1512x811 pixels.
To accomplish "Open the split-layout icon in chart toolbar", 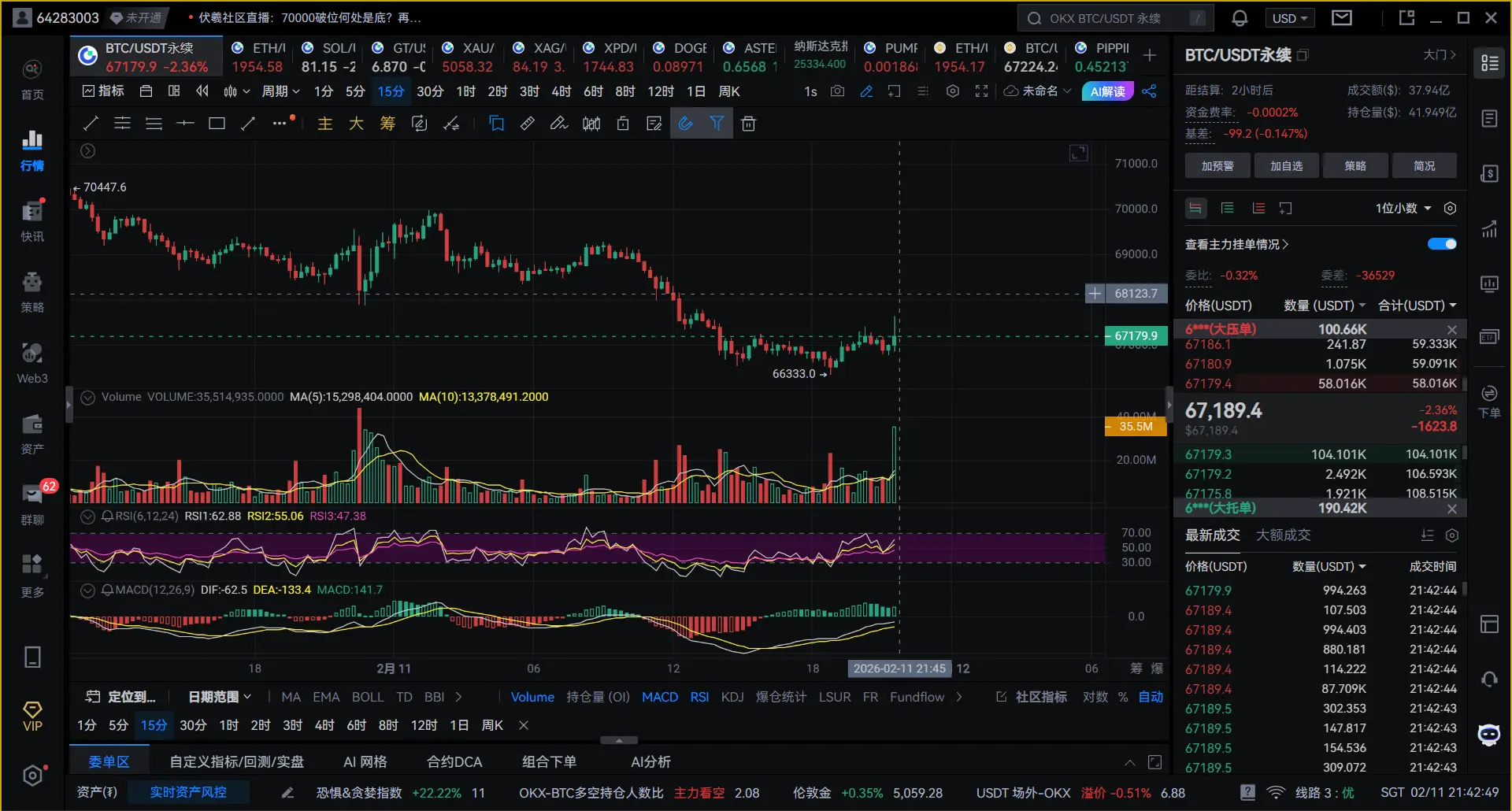I will tap(174, 91).
